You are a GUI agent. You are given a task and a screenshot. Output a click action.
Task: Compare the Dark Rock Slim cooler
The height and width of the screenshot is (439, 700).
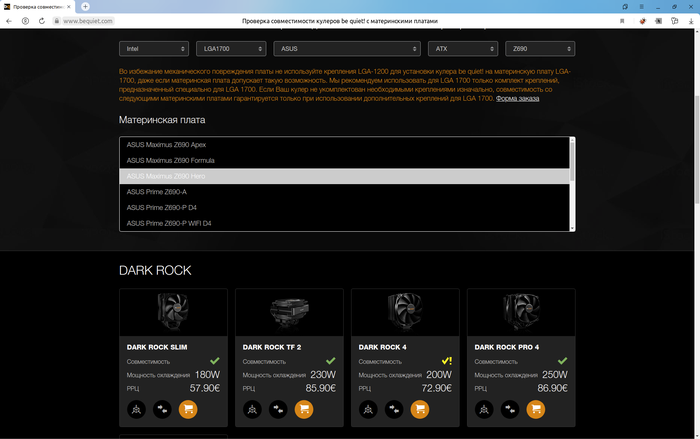[162, 409]
